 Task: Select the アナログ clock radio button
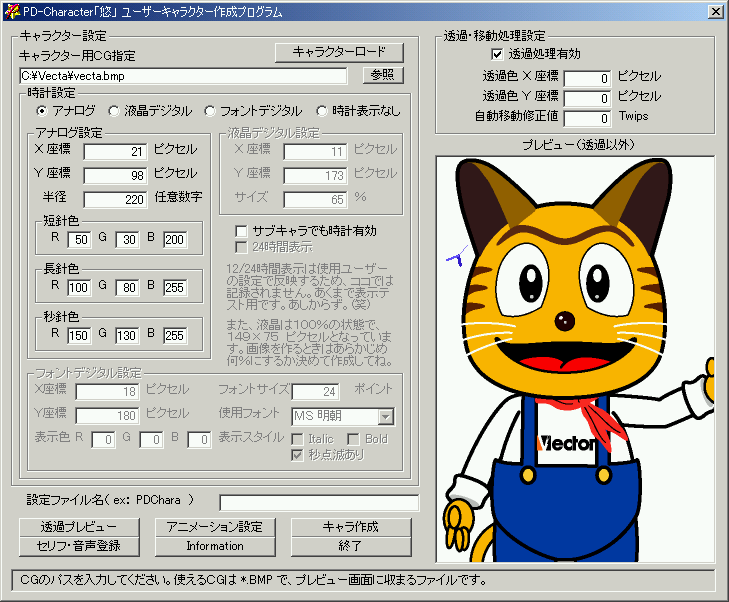click(x=42, y=111)
